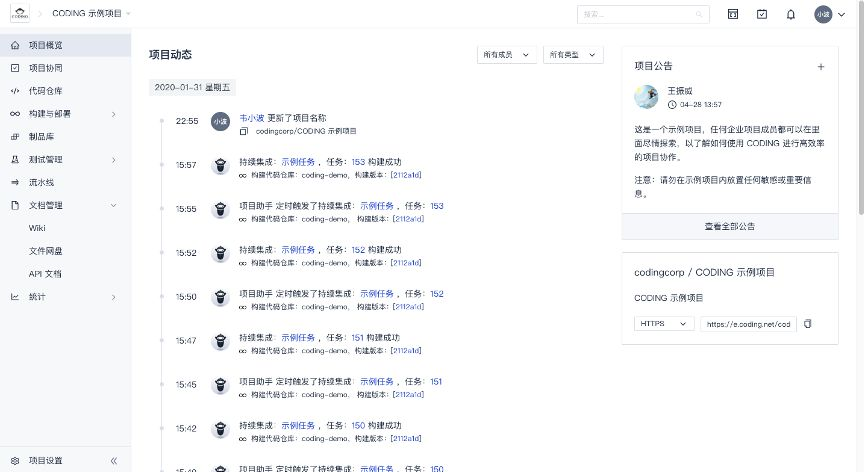Click the 小波 avatar at 22:55 entry

point(220,121)
